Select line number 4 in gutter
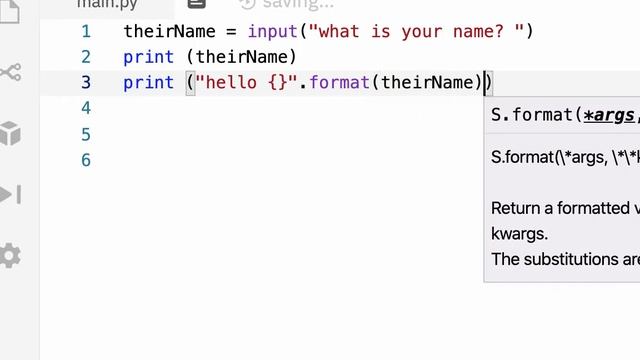 (86, 108)
